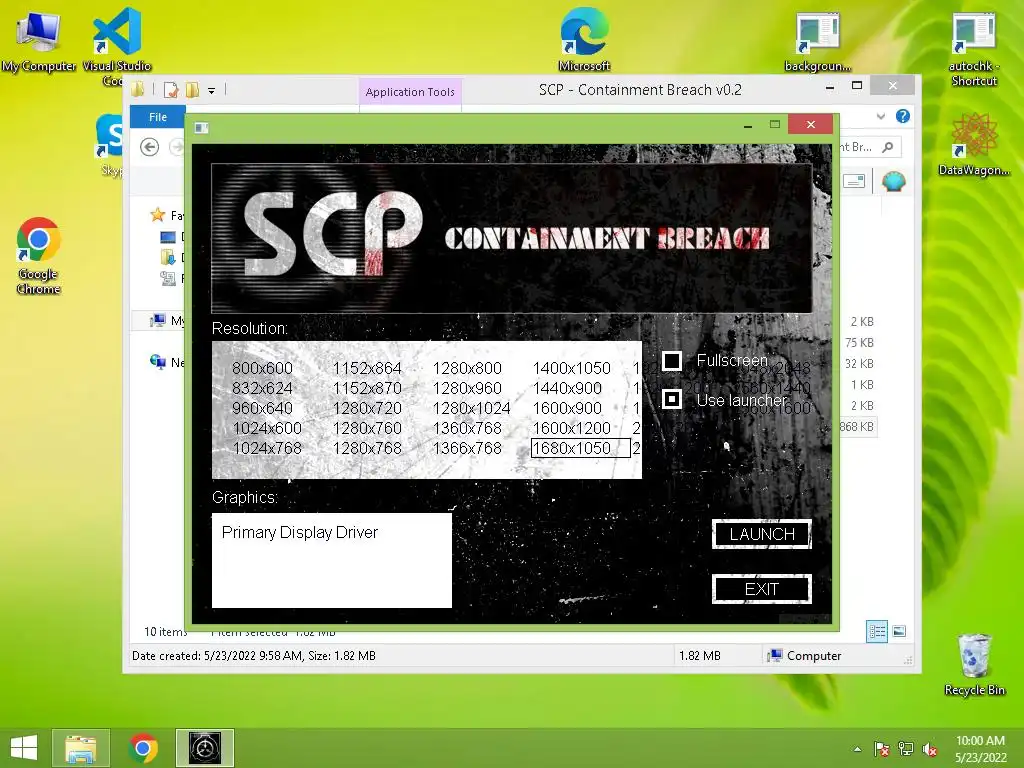Select 1280x800 resolution
The width and height of the screenshot is (1024, 768).
click(x=467, y=368)
